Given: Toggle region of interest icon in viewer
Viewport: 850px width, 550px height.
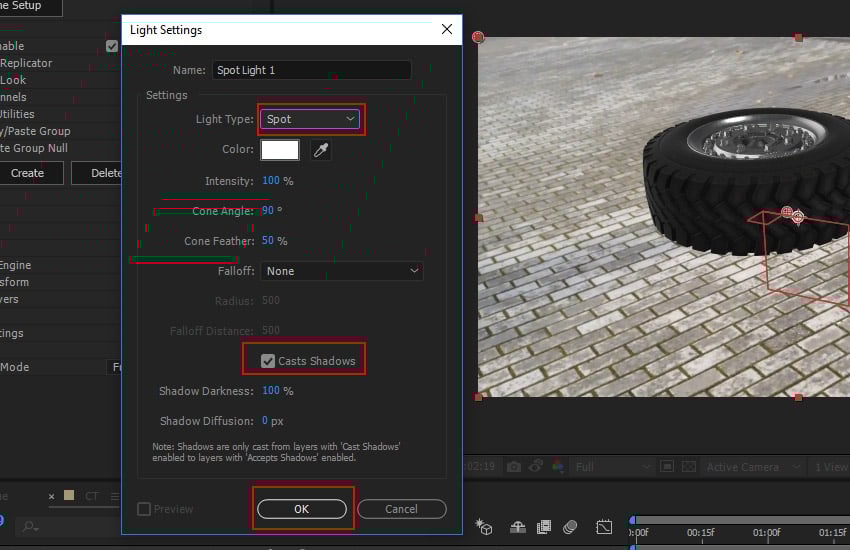Looking at the screenshot, I should (x=667, y=467).
